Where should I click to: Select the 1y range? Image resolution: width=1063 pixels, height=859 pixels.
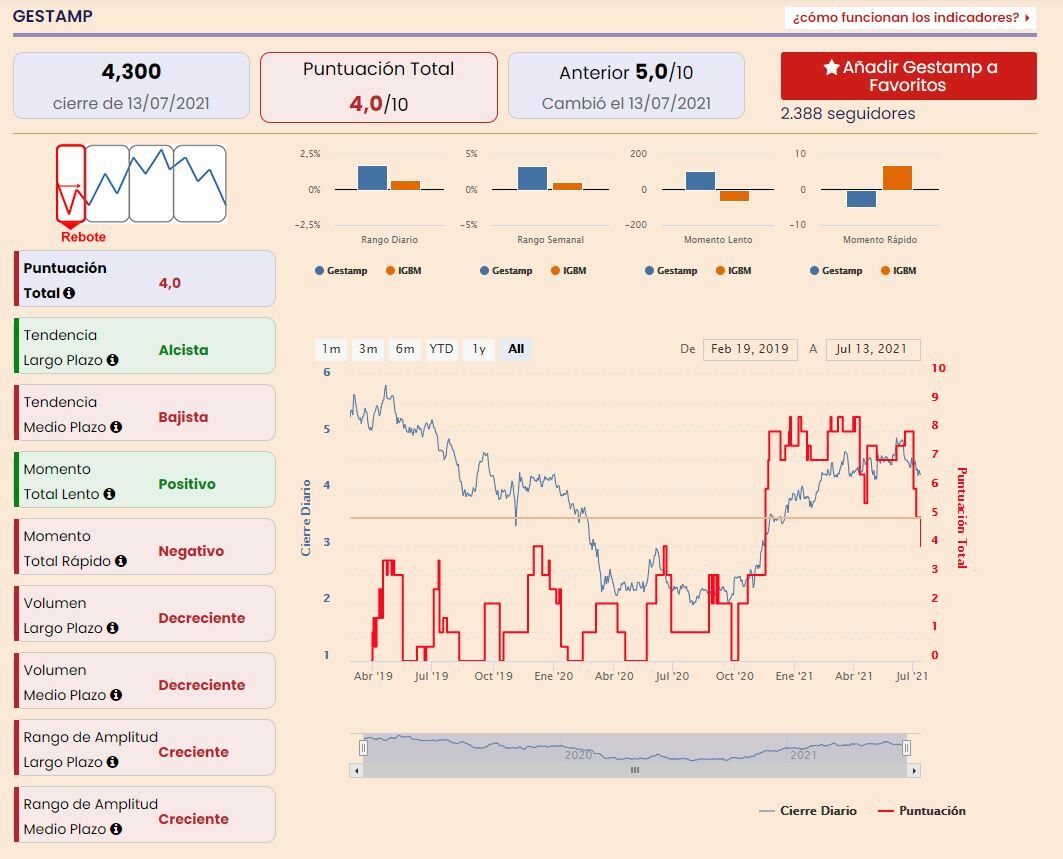pyautogui.click(x=479, y=349)
